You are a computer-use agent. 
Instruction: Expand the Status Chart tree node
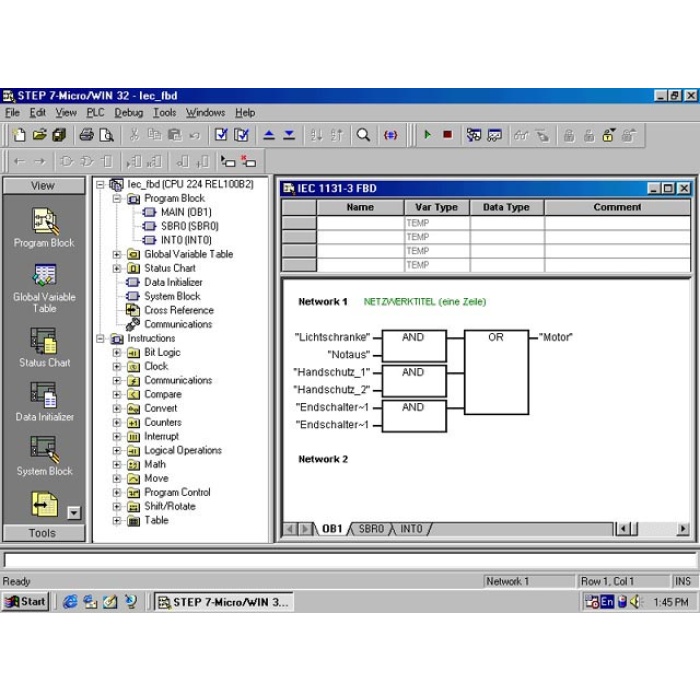(117, 268)
